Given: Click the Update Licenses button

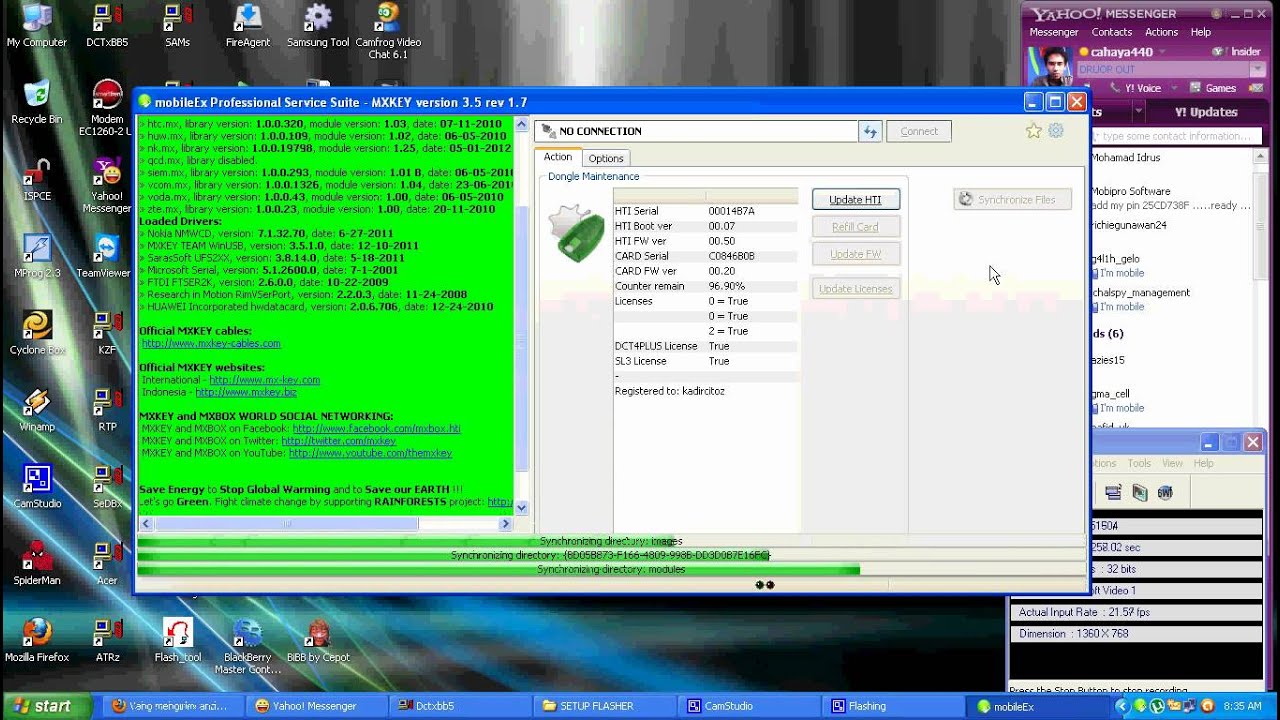Looking at the screenshot, I should (x=856, y=289).
